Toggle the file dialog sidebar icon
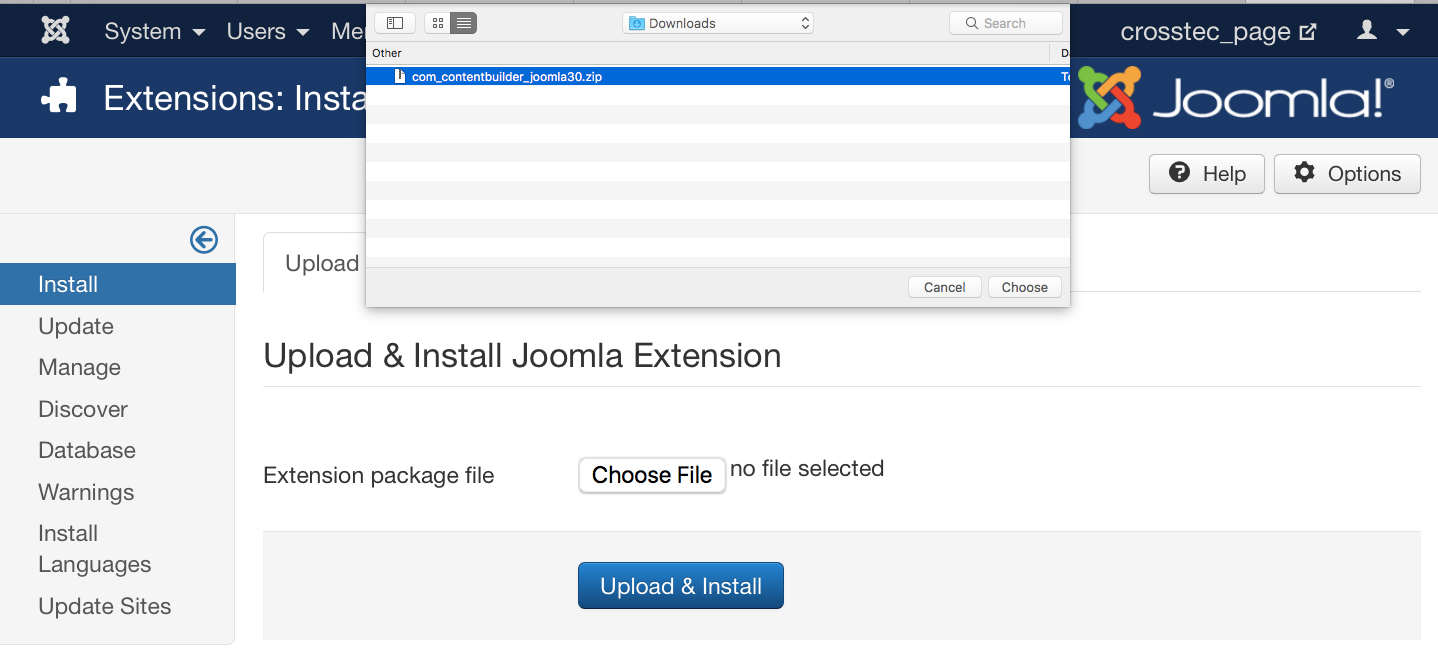The width and height of the screenshot is (1438, 650). pyautogui.click(x=395, y=23)
